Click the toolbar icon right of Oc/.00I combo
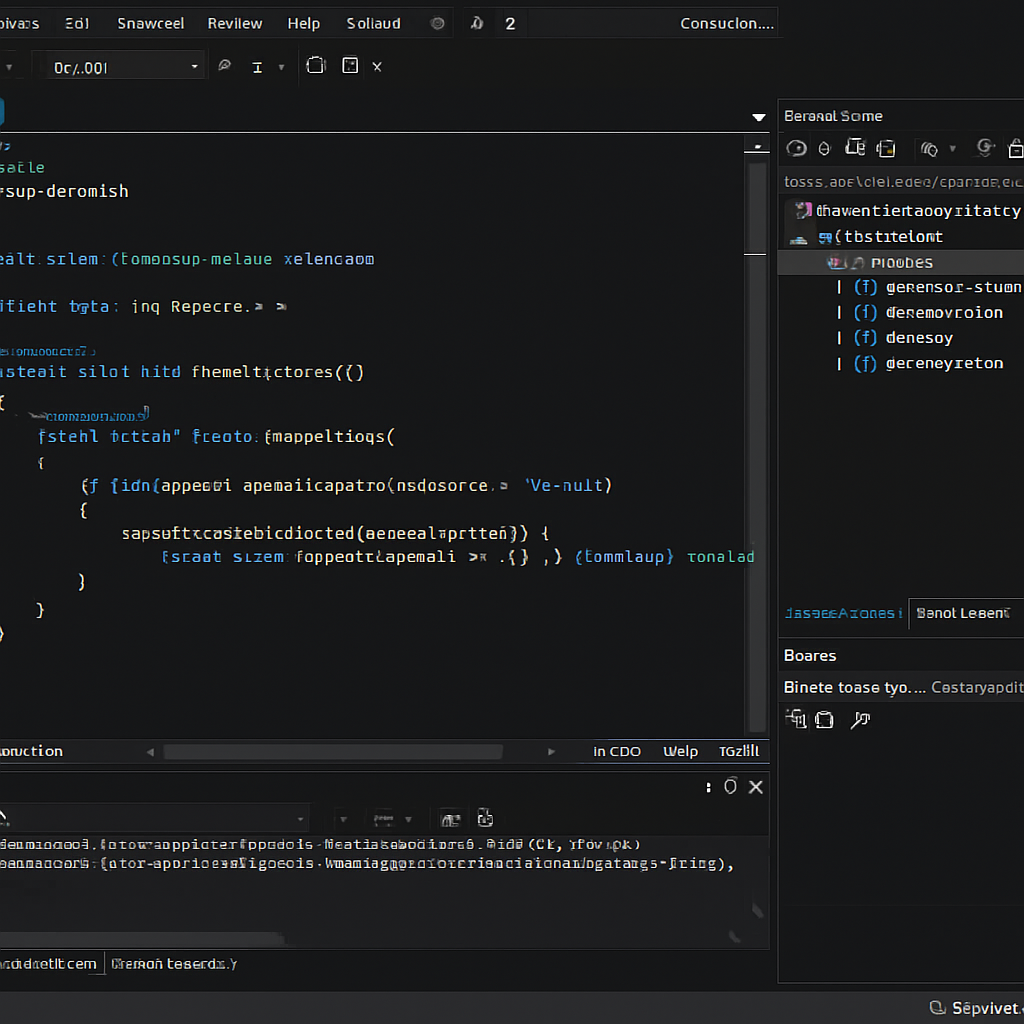 [x=225, y=65]
